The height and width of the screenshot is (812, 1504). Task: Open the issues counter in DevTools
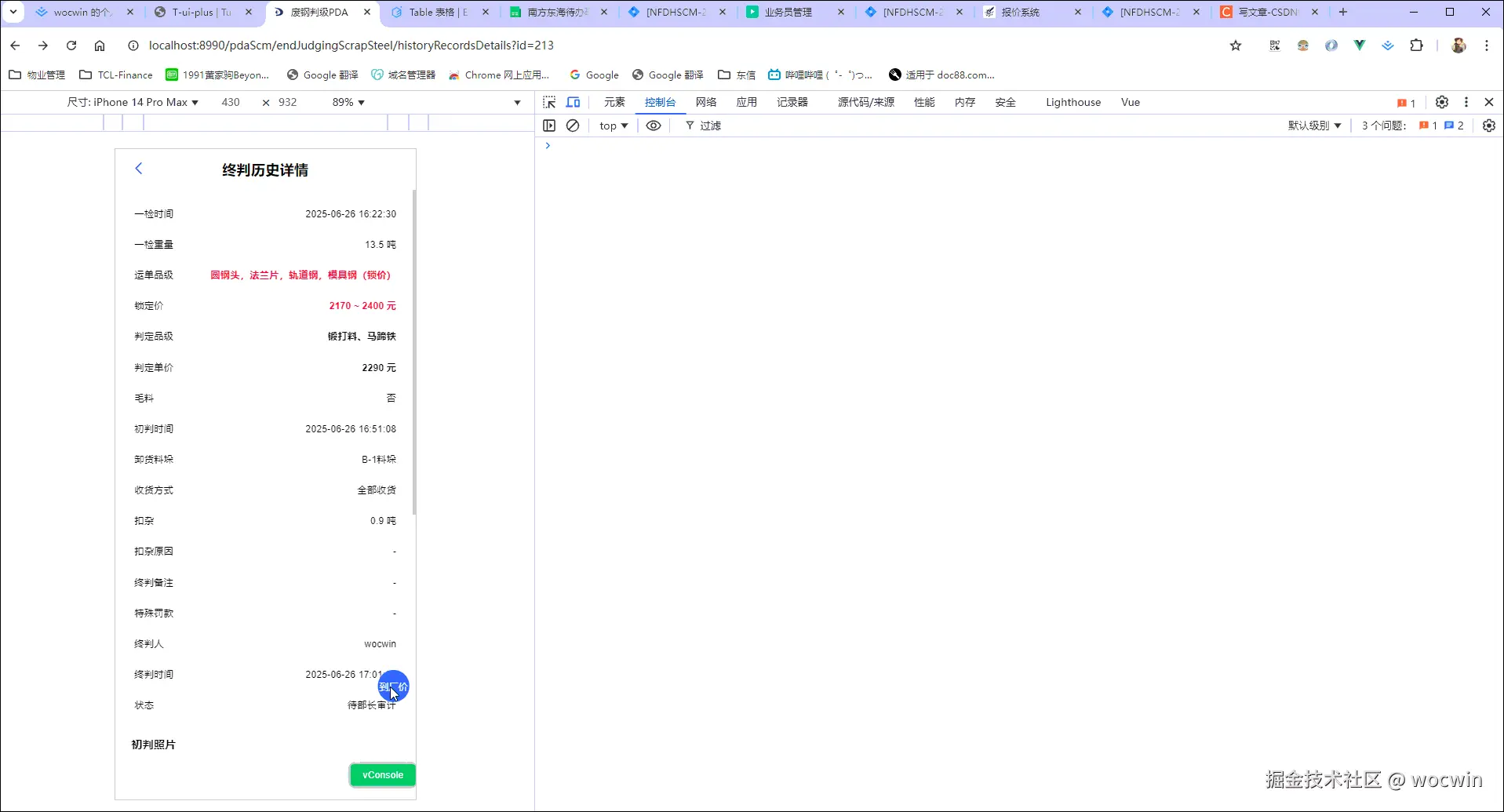coord(1404,103)
